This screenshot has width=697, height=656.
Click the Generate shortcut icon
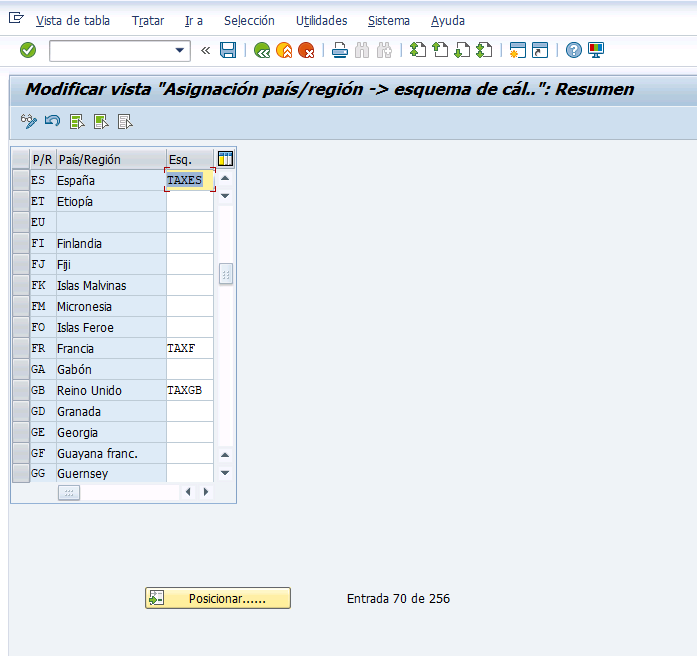click(540, 50)
